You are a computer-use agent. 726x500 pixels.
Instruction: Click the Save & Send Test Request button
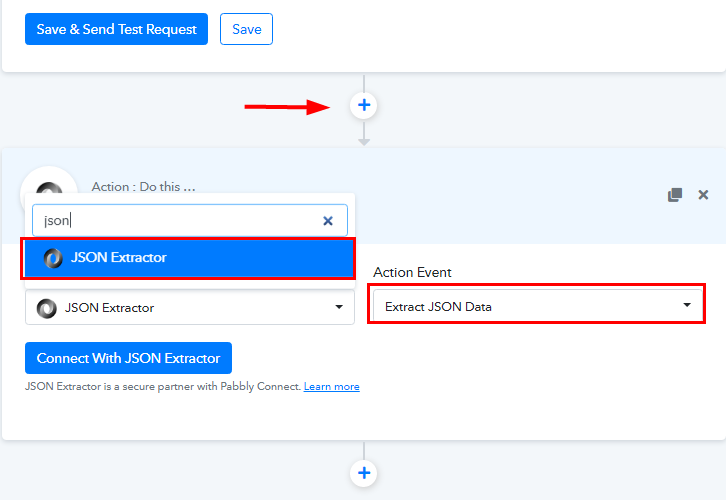pyautogui.click(x=116, y=29)
